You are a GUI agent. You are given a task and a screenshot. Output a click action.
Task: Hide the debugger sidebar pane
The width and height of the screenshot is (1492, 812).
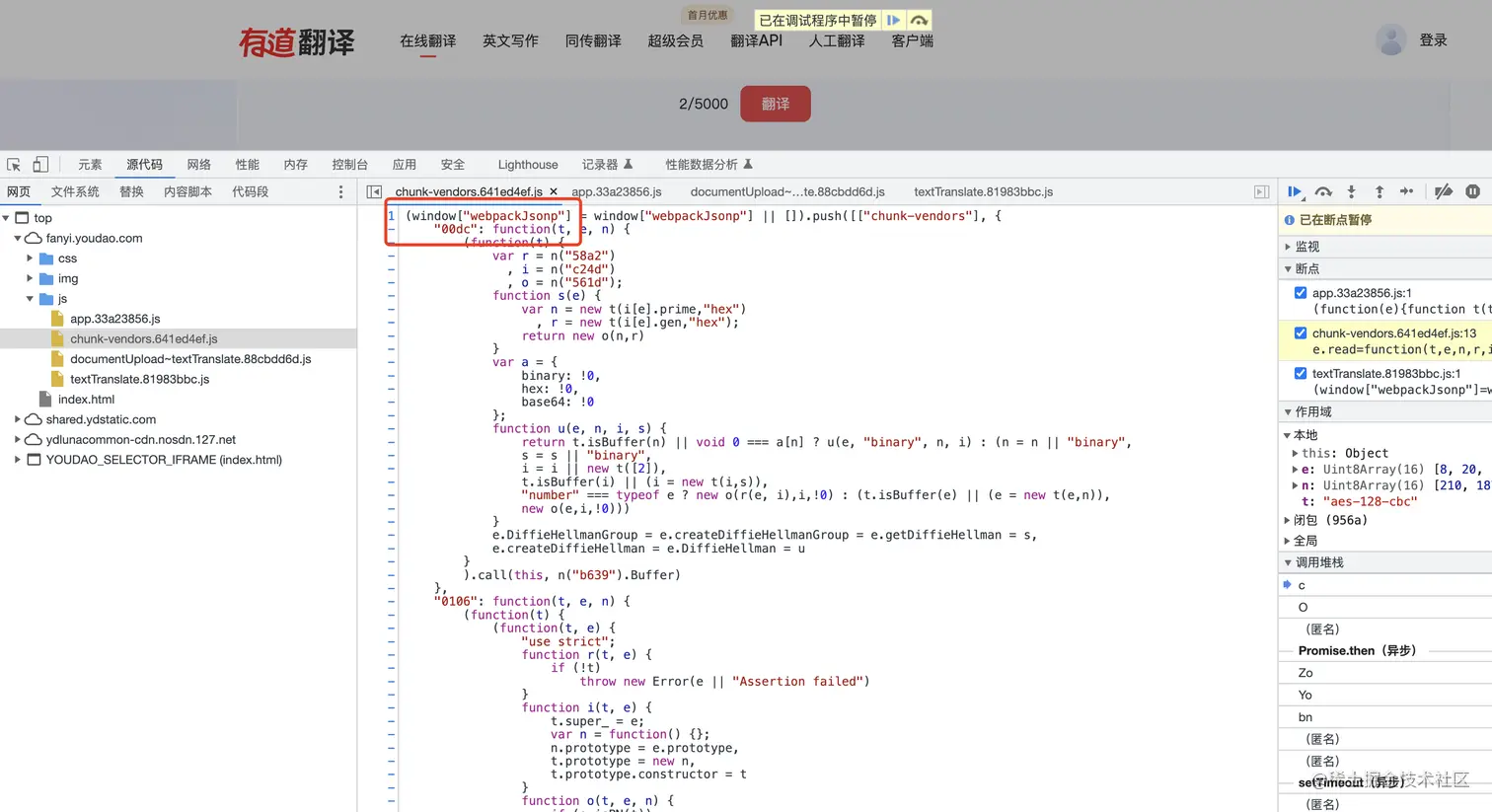pyautogui.click(x=1261, y=191)
